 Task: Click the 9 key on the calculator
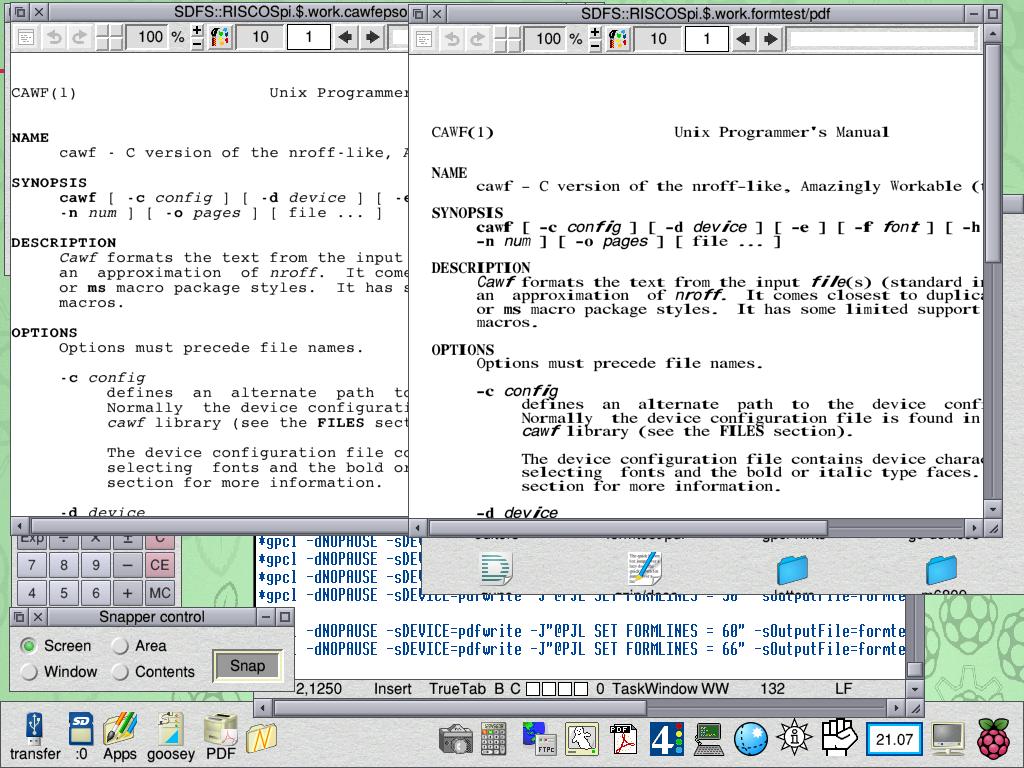point(95,565)
